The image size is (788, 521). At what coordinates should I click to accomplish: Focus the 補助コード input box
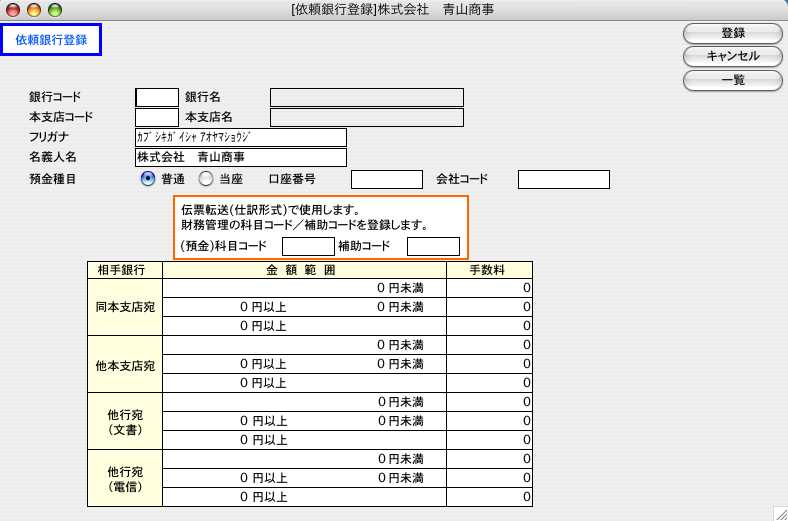point(433,246)
